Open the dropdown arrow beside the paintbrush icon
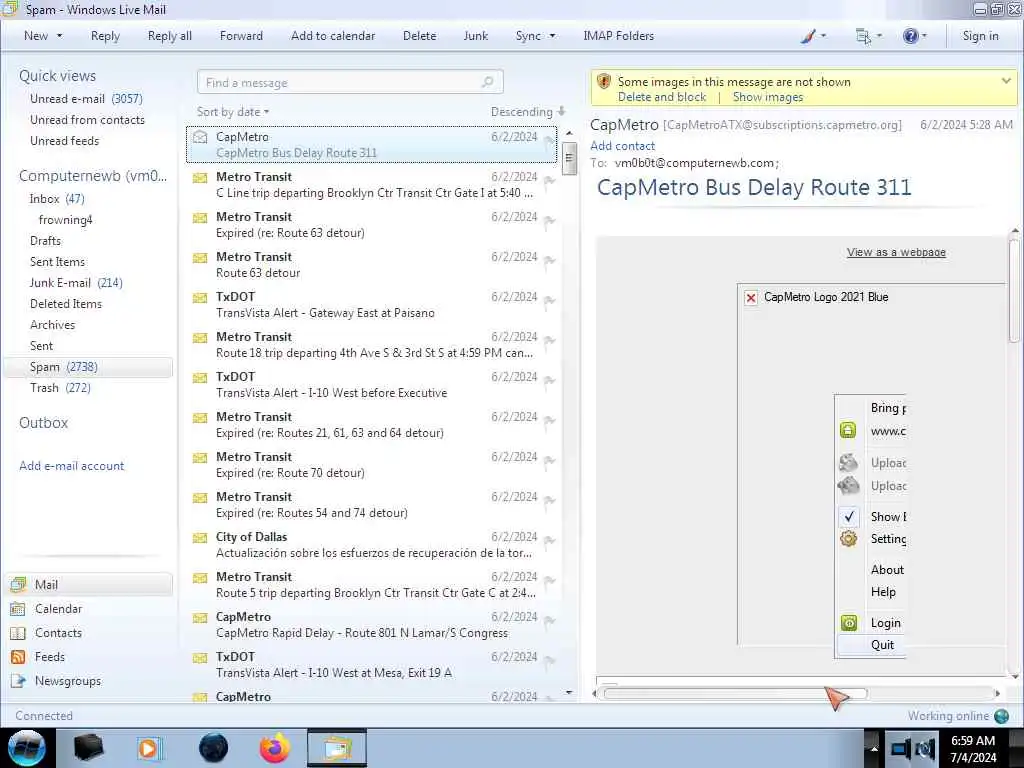Viewport: 1024px width, 768px height. pyautogui.click(x=823, y=37)
